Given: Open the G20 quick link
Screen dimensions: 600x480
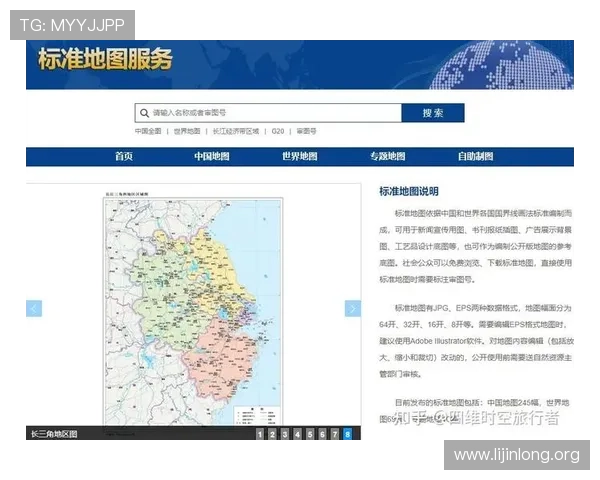Looking at the screenshot, I should (278, 131).
